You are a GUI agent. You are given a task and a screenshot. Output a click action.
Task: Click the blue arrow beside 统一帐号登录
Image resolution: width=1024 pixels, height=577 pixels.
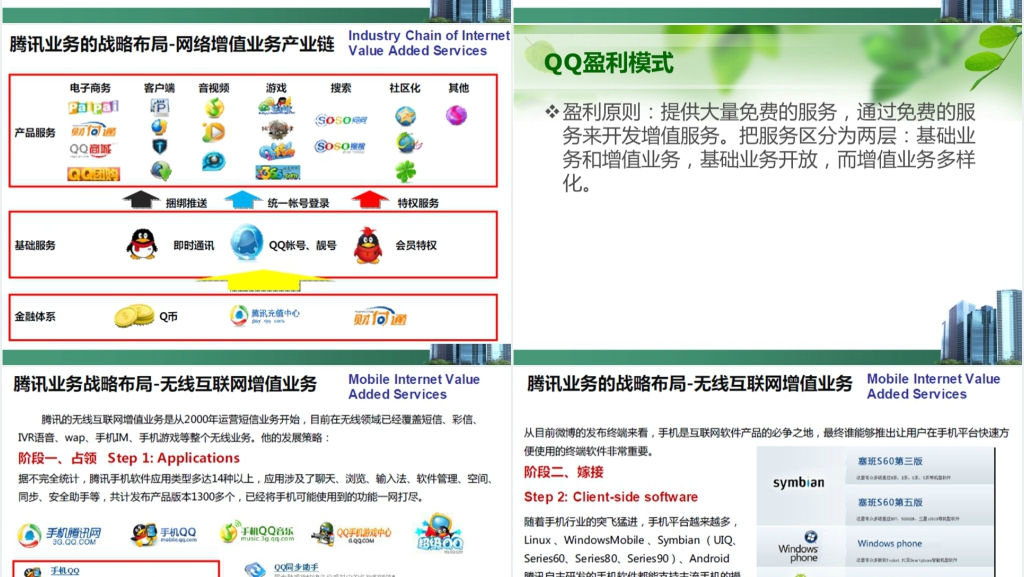click(x=243, y=200)
